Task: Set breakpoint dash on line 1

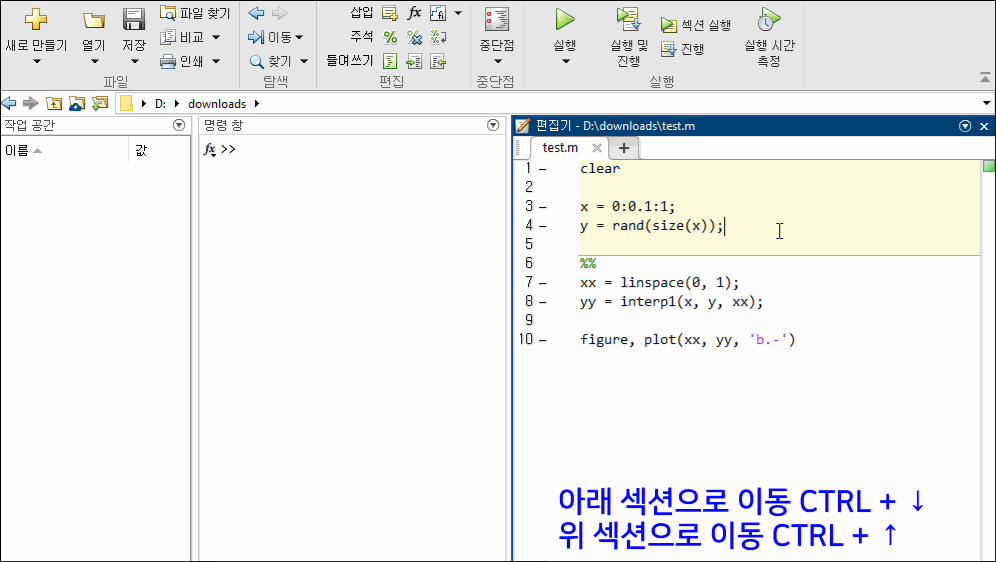Action: 543,169
